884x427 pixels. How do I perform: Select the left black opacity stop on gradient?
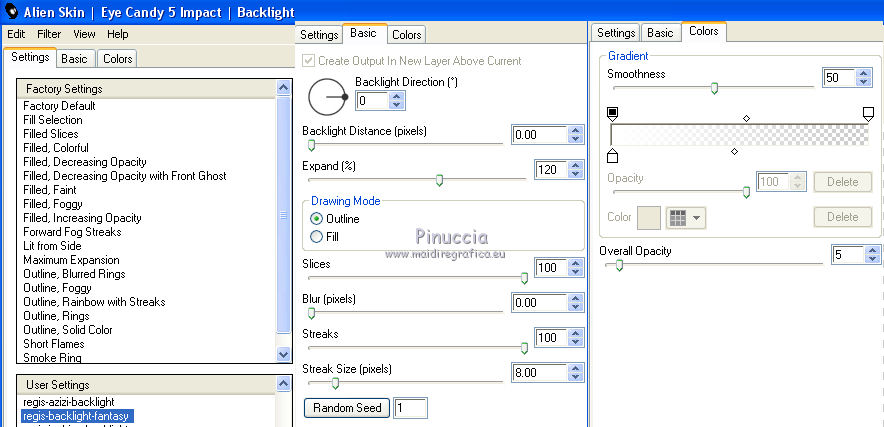point(612,115)
